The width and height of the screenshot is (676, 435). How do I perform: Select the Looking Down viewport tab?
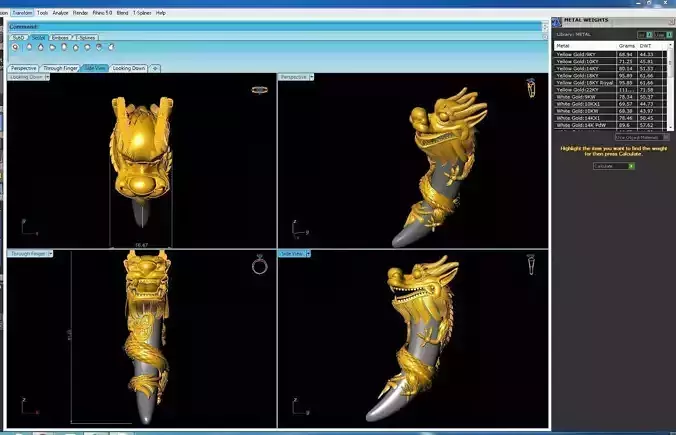tap(129, 68)
